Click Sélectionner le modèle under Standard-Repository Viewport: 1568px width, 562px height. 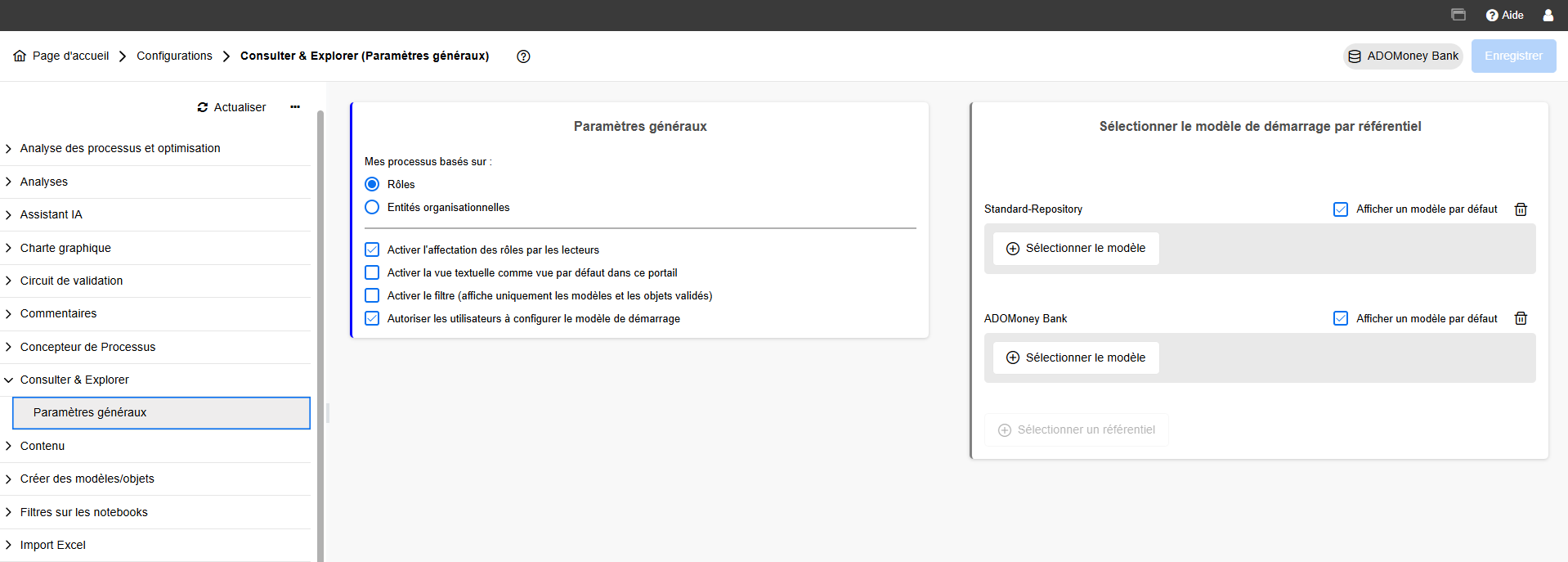coord(1076,248)
